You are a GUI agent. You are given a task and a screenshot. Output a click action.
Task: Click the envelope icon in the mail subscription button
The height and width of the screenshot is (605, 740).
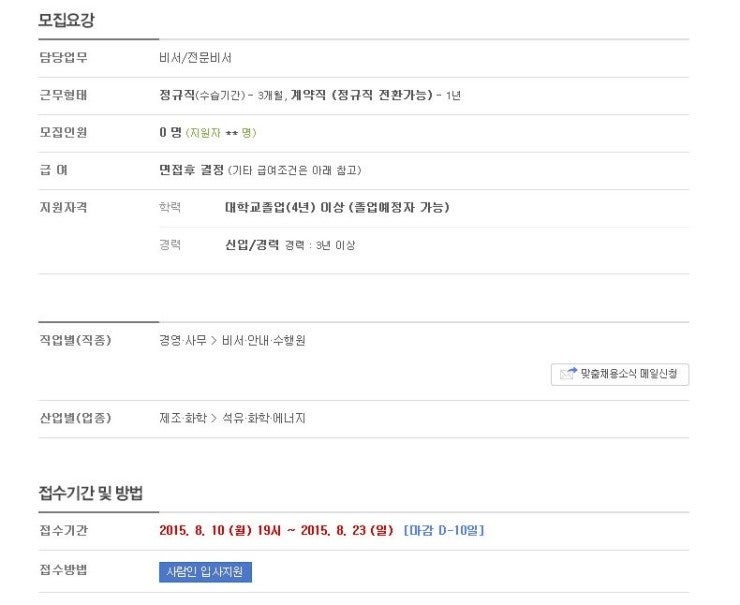(568, 373)
